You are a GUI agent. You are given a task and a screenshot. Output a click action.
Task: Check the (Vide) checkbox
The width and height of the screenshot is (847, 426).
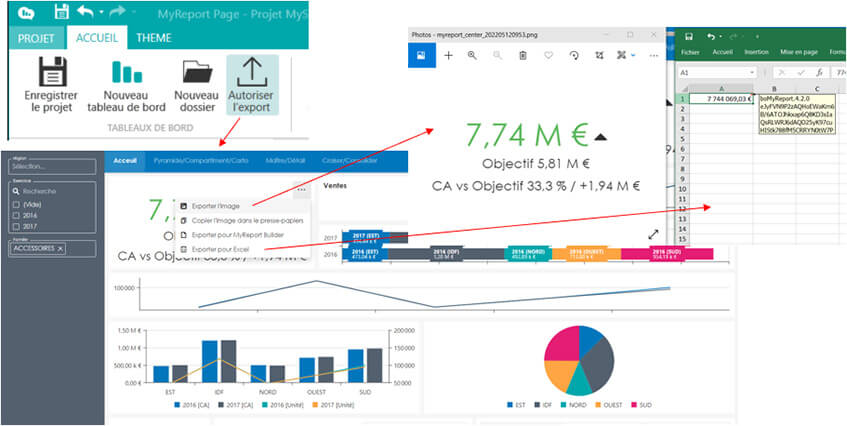pyautogui.click(x=16, y=205)
